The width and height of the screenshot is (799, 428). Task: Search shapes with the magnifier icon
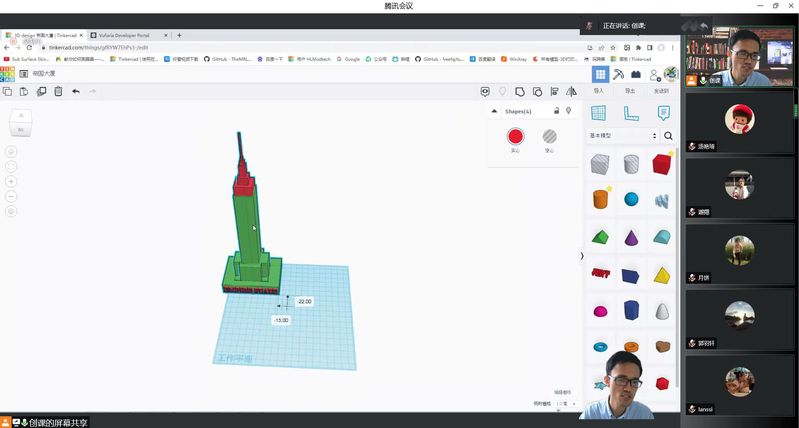pyautogui.click(x=668, y=135)
